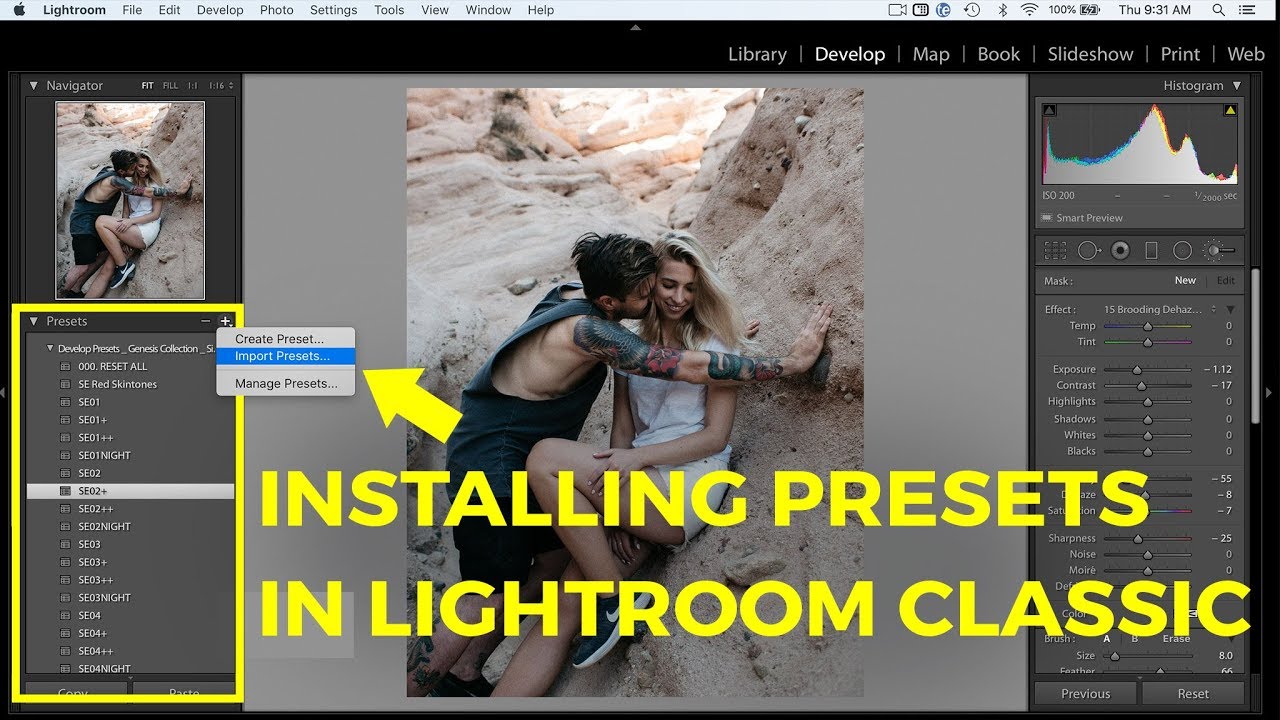Open the Apple menu icon
This screenshot has width=1280, height=720.
[19, 10]
